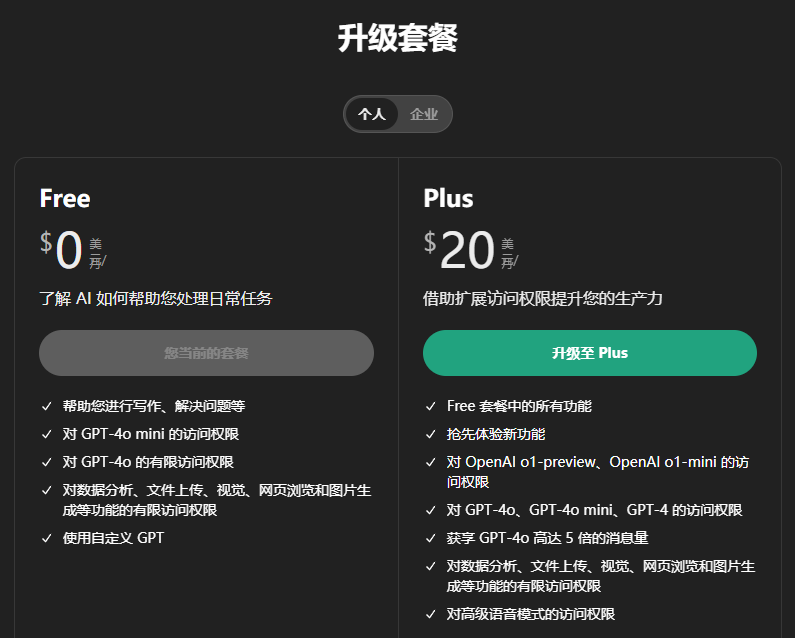Click checkmark beside 对 GPT-4o 的有限访问权限
795x638 pixels.
(x=47, y=462)
